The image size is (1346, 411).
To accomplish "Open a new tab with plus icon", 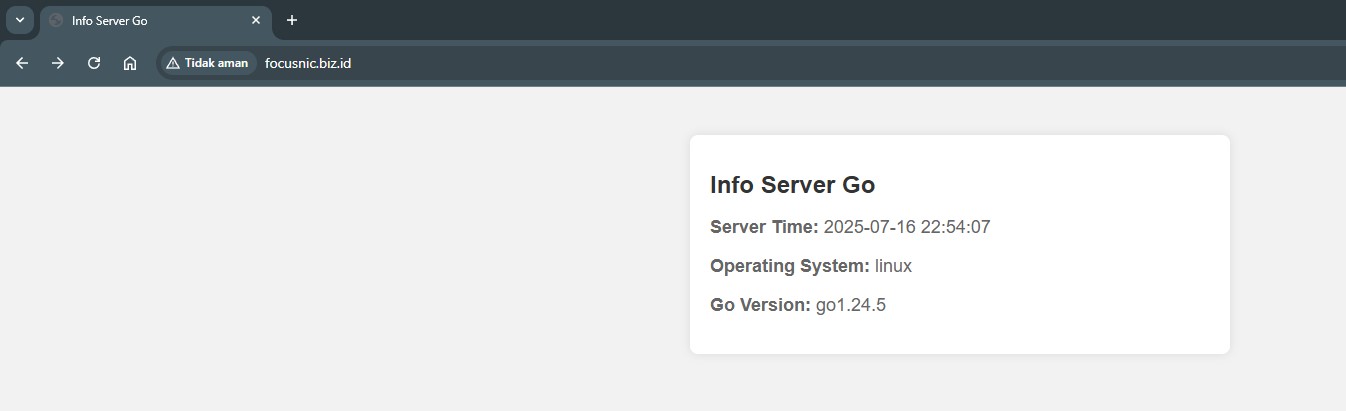I will tap(292, 20).
